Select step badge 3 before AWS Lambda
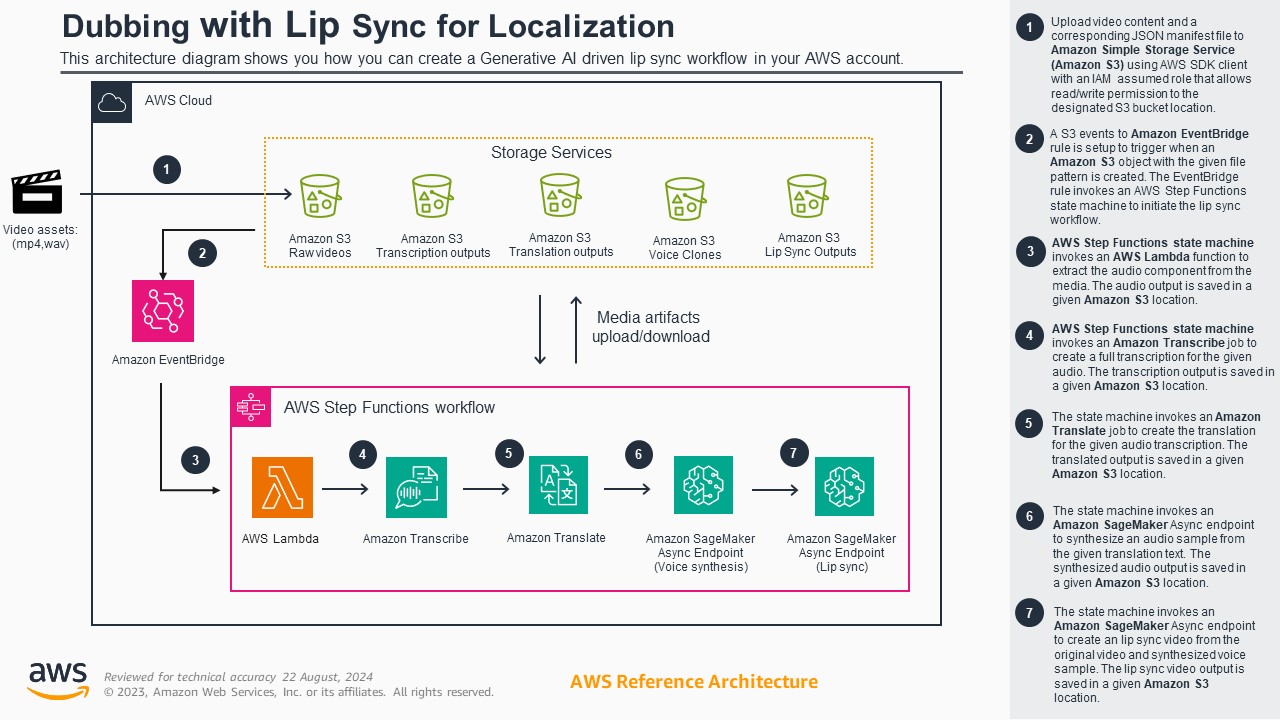Screen dimensions: 1280x720 [196, 460]
